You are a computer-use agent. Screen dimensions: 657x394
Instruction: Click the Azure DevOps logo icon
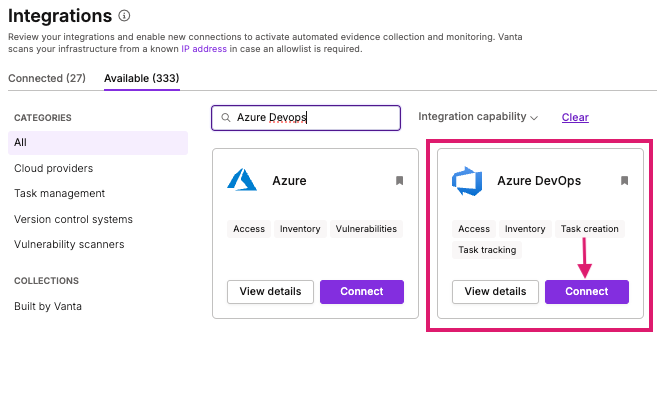pyautogui.click(x=467, y=181)
